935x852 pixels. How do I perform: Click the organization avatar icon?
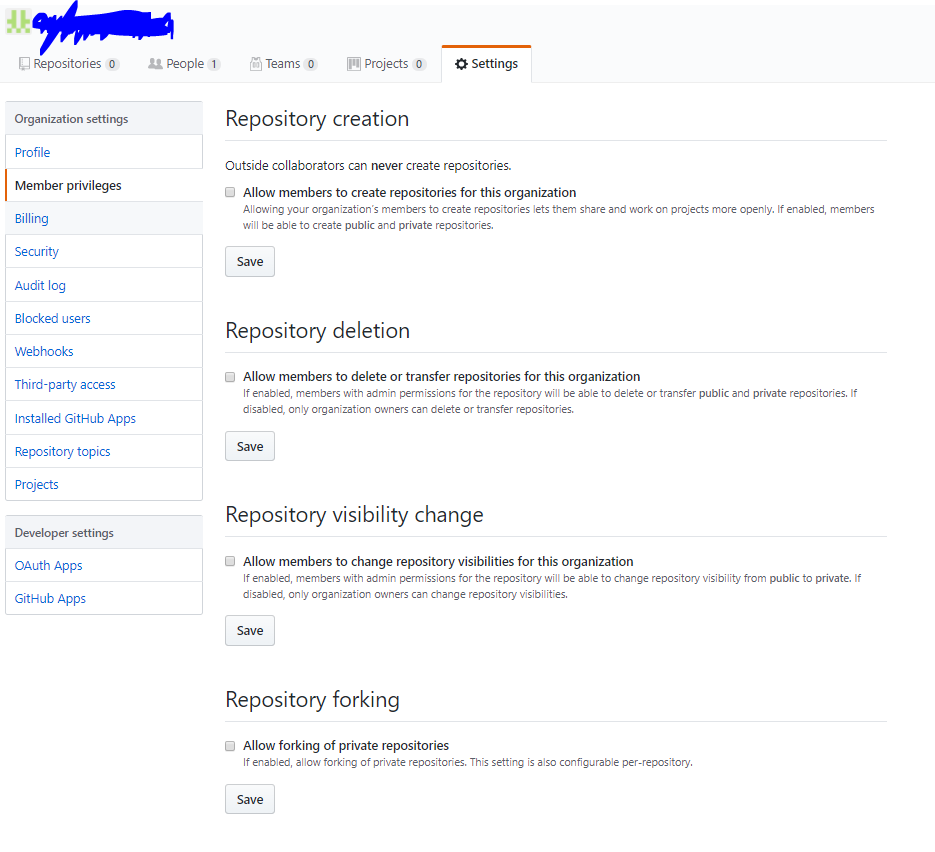[18, 22]
